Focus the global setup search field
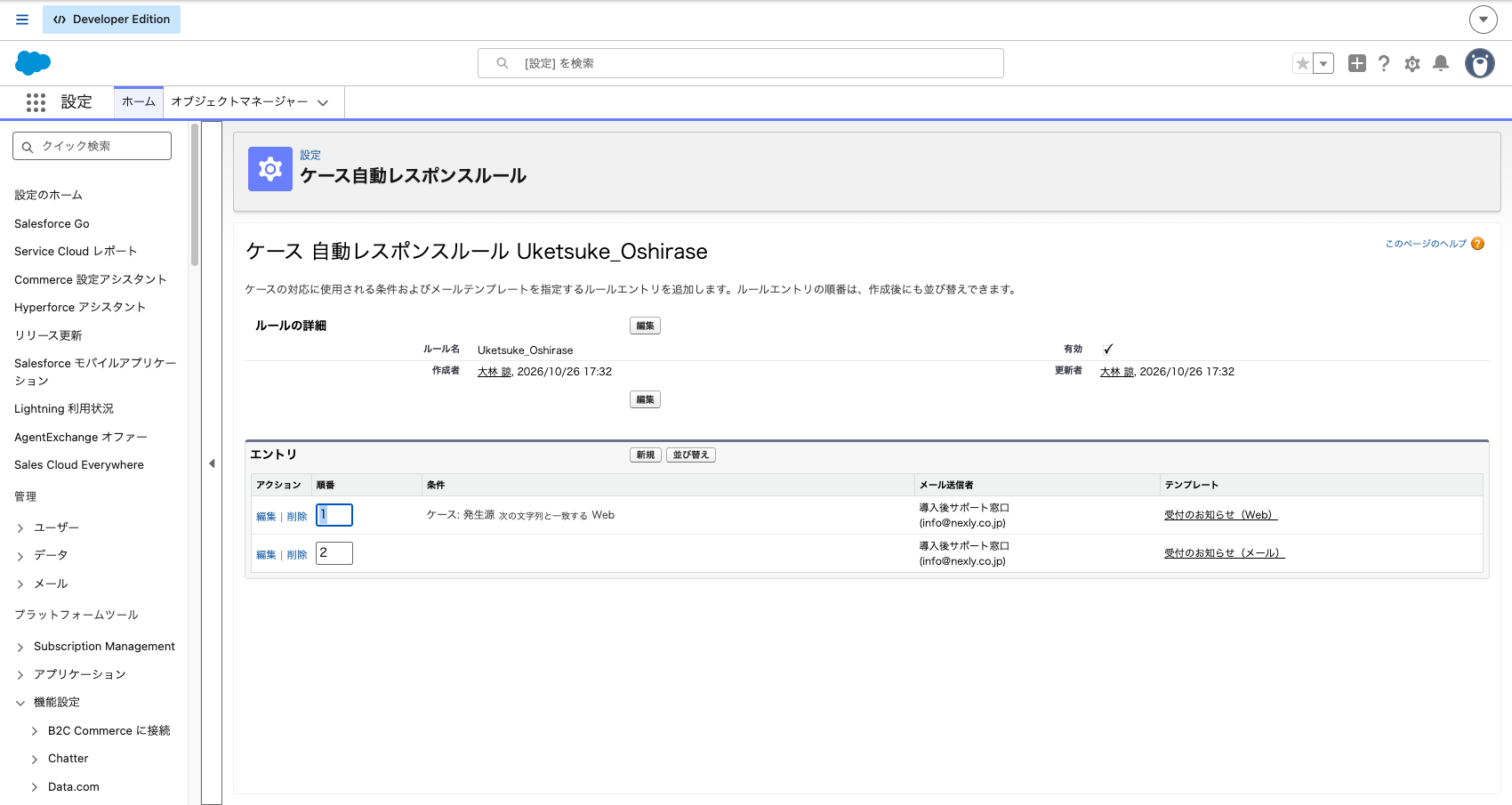The image size is (1512, 805). tap(741, 63)
